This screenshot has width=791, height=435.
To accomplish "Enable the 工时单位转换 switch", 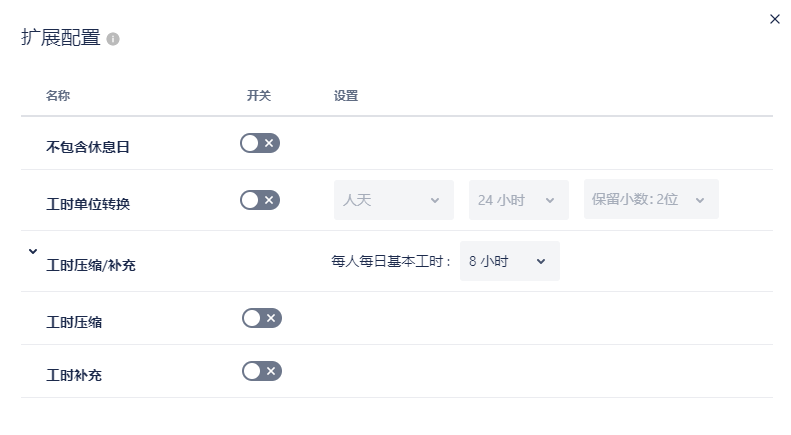I will (260, 200).
